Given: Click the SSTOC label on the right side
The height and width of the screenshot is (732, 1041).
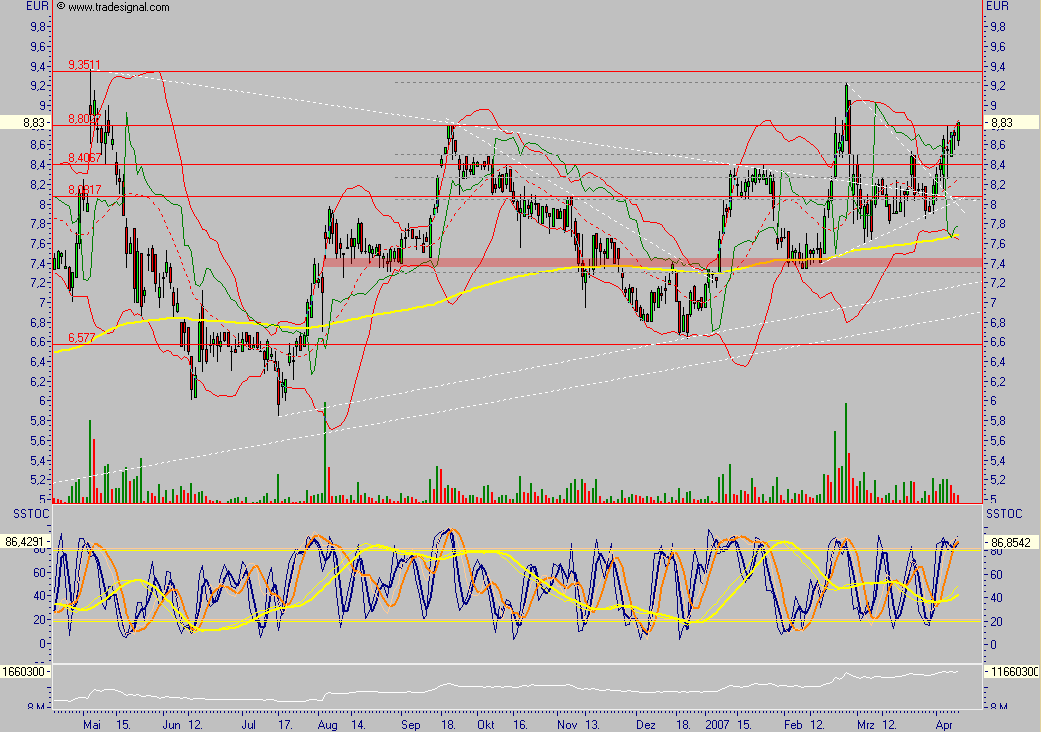Looking at the screenshot, I should (x=1004, y=514).
